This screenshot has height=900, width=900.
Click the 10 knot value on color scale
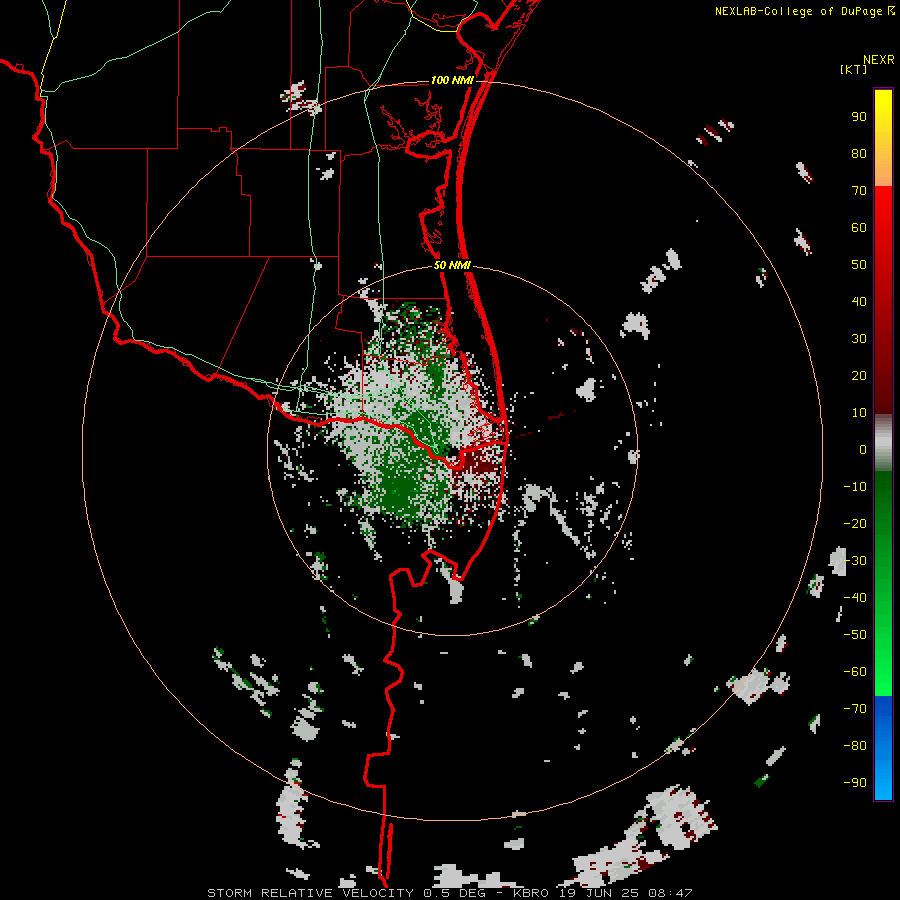click(x=859, y=413)
